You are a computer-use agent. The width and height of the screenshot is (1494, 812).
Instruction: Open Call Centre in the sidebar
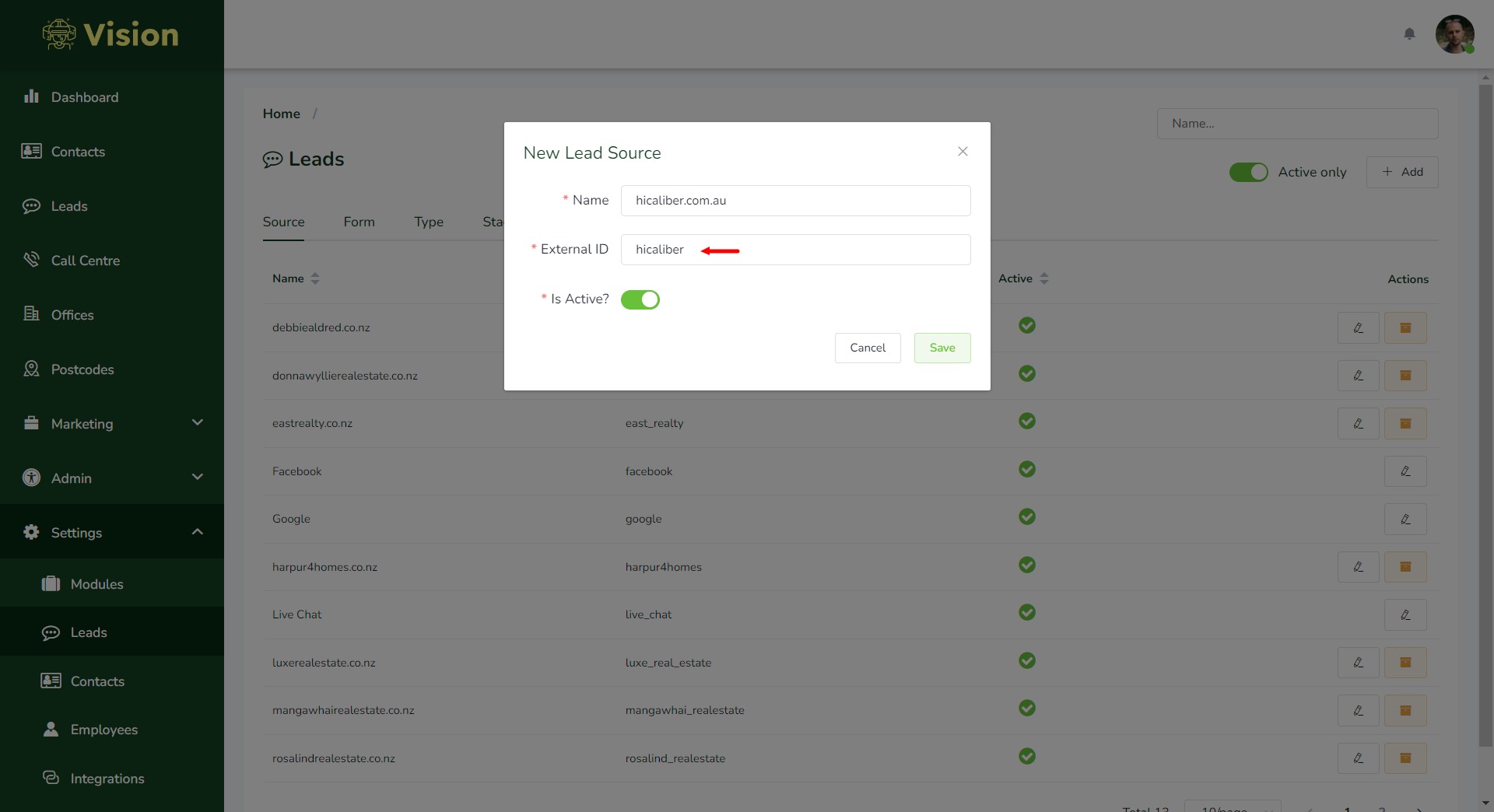86,261
